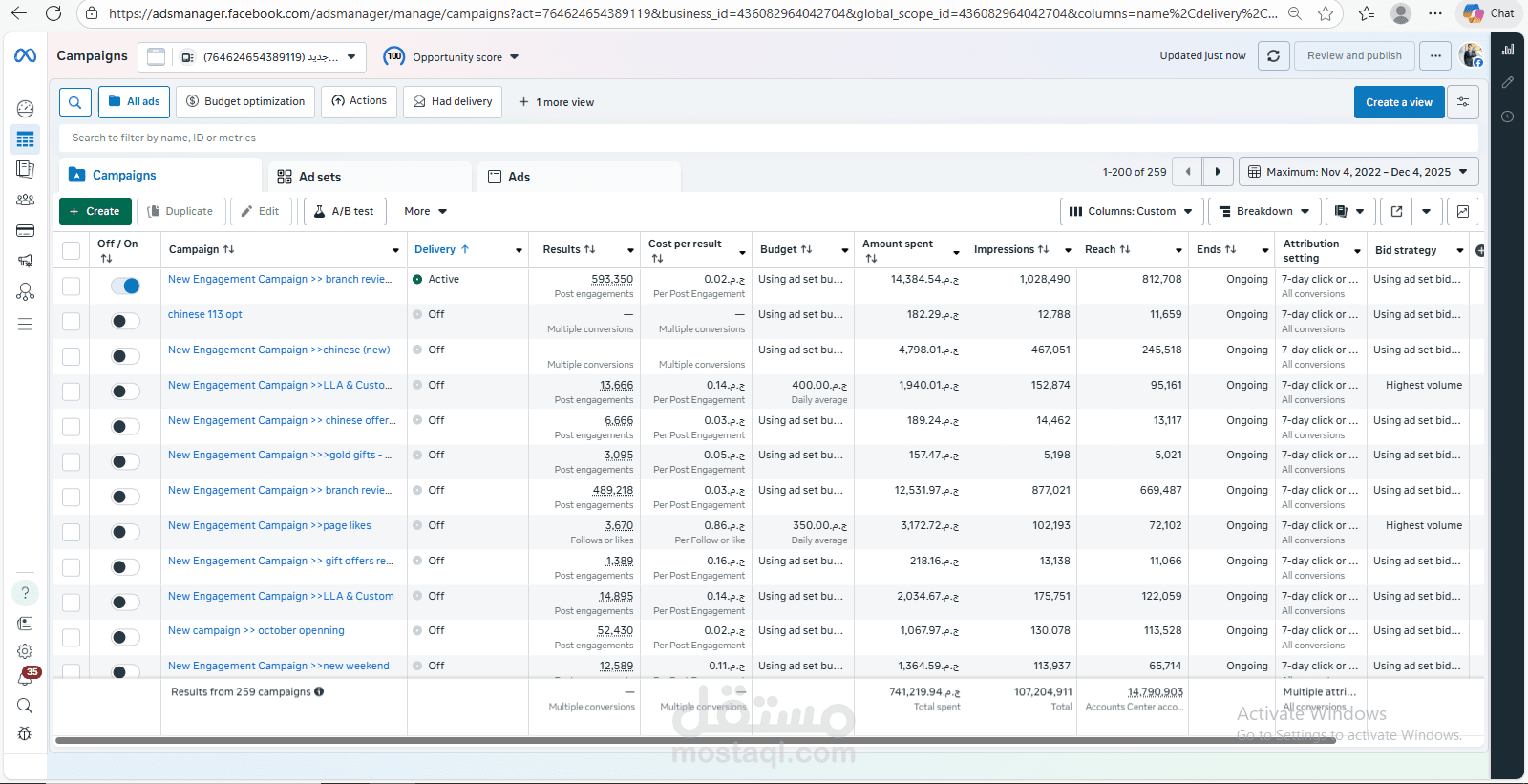1528x784 pixels.
Task: Click the history clock icon on the dark right rail
Action: 1508,117
